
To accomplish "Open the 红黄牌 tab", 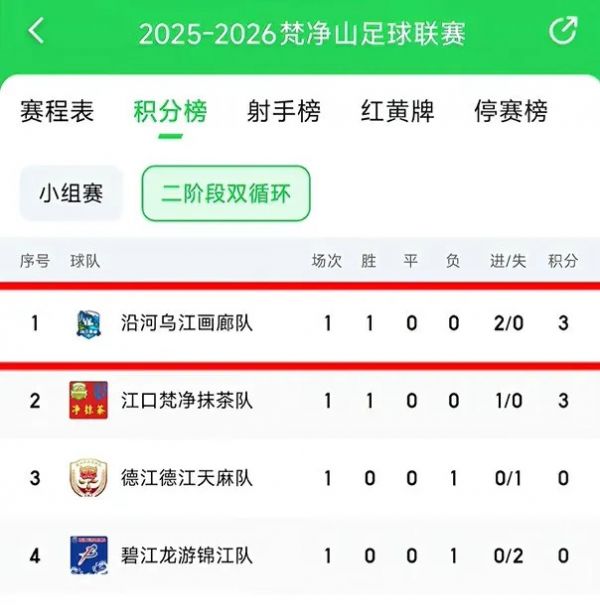I will pyautogui.click(x=398, y=111).
